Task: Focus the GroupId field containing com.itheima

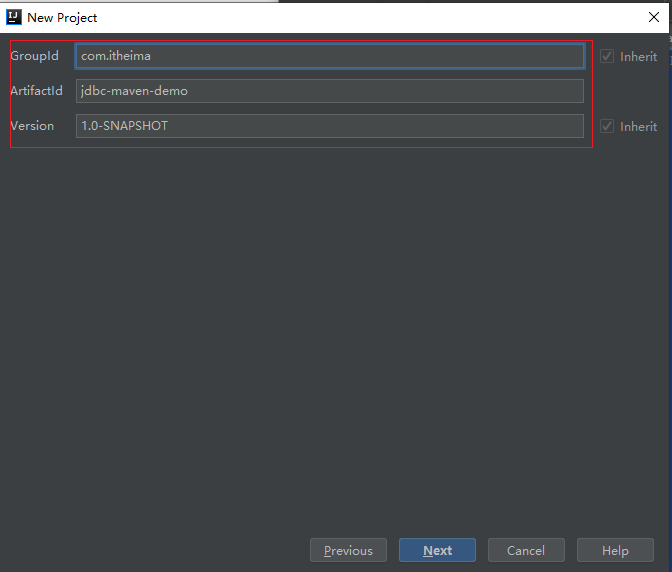Action: pyautogui.click(x=329, y=56)
